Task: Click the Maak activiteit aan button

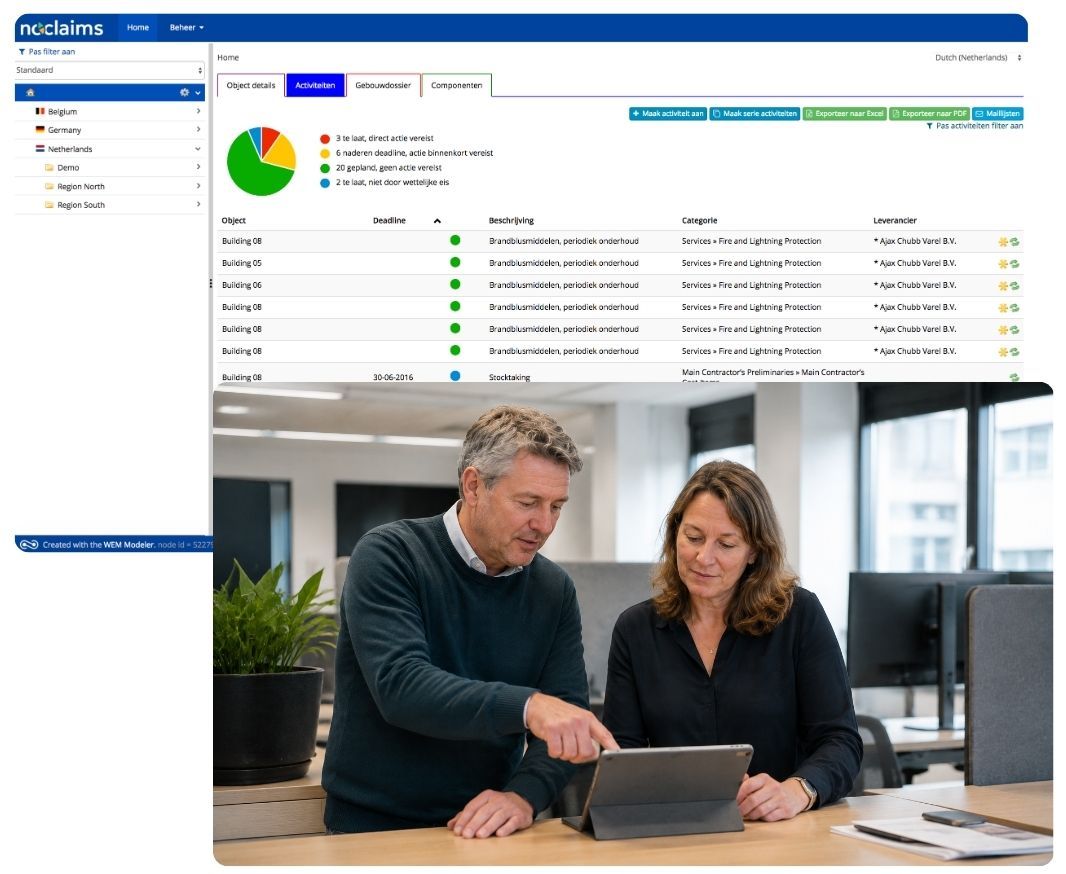Action: [668, 113]
